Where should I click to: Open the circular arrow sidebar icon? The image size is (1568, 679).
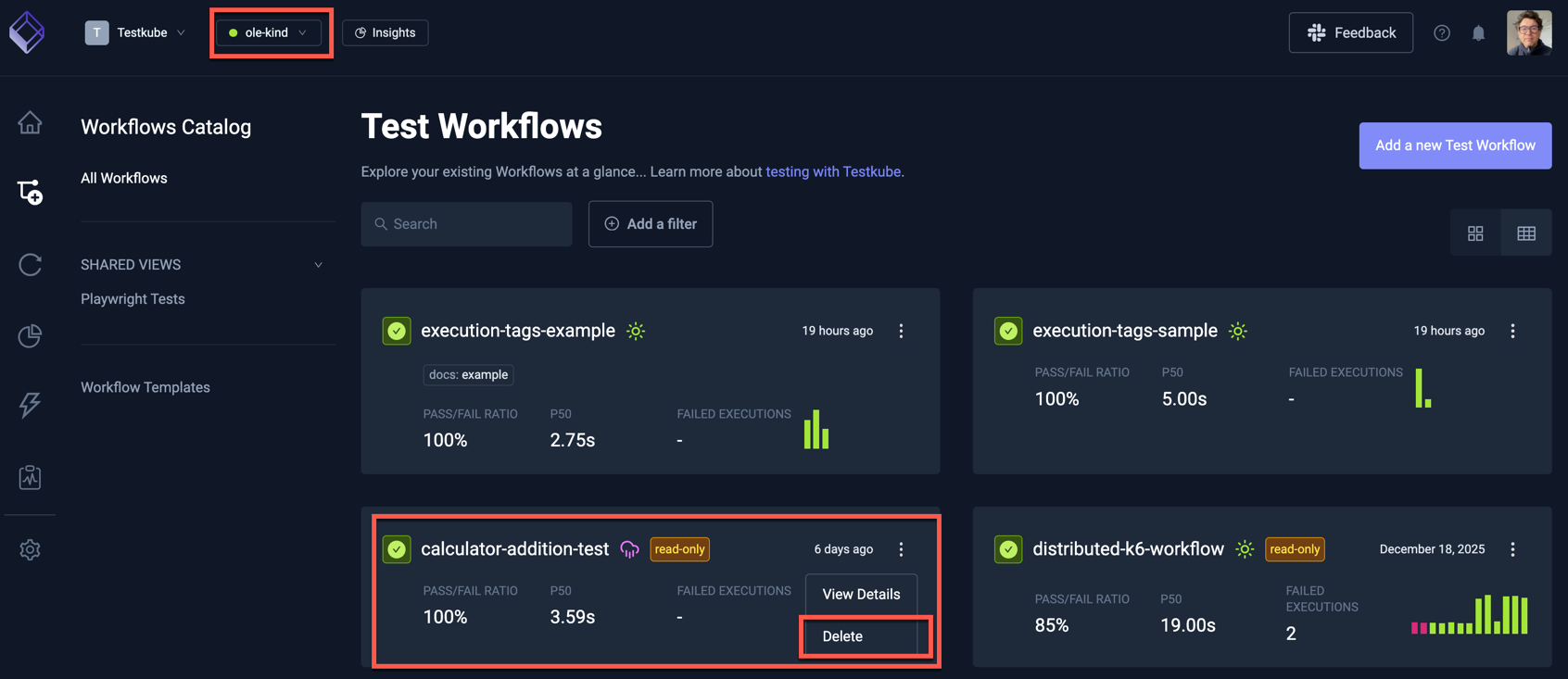click(x=30, y=265)
